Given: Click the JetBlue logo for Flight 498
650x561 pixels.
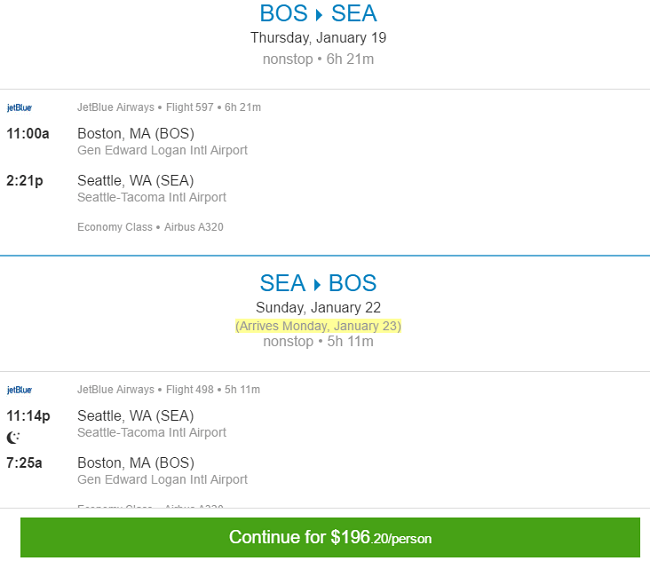Looking at the screenshot, I should (x=19, y=390).
